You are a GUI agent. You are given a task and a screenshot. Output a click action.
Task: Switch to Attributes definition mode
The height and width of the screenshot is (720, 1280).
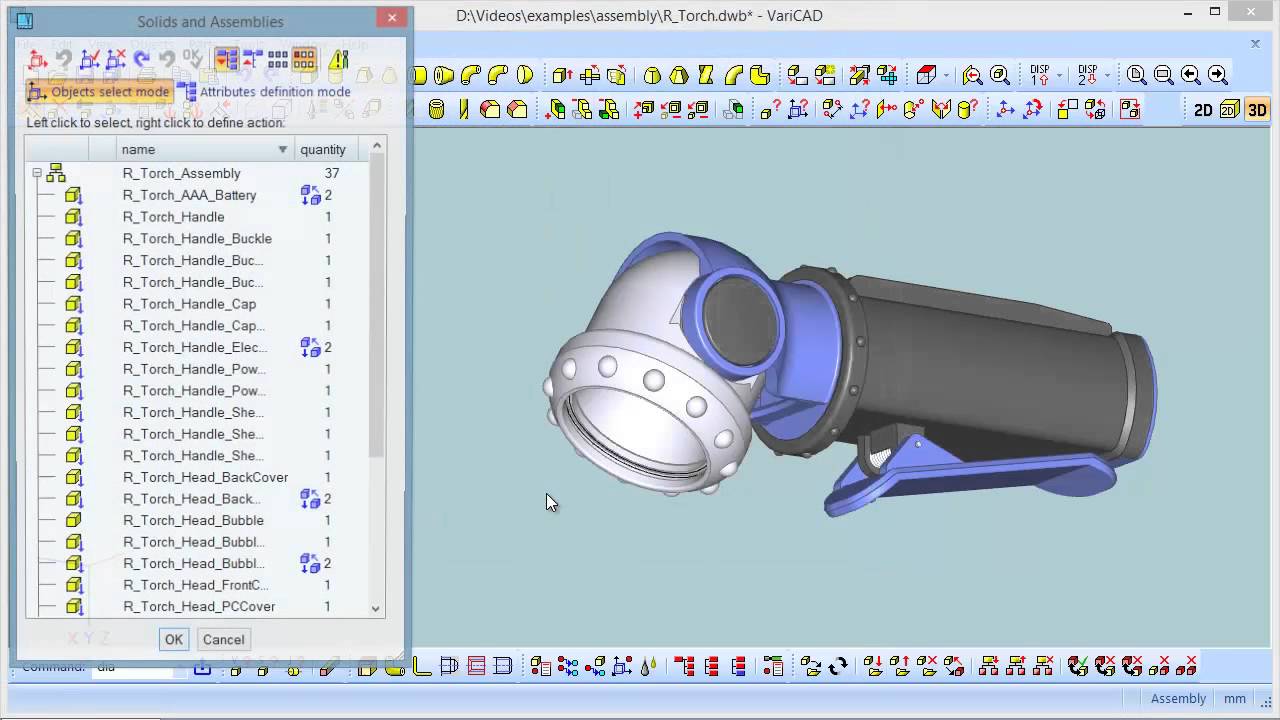click(265, 92)
